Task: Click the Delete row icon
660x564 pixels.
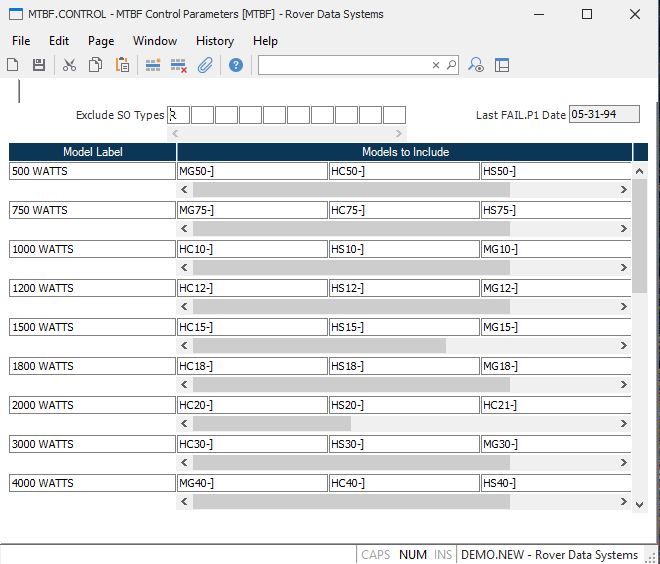Action: click(x=179, y=65)
